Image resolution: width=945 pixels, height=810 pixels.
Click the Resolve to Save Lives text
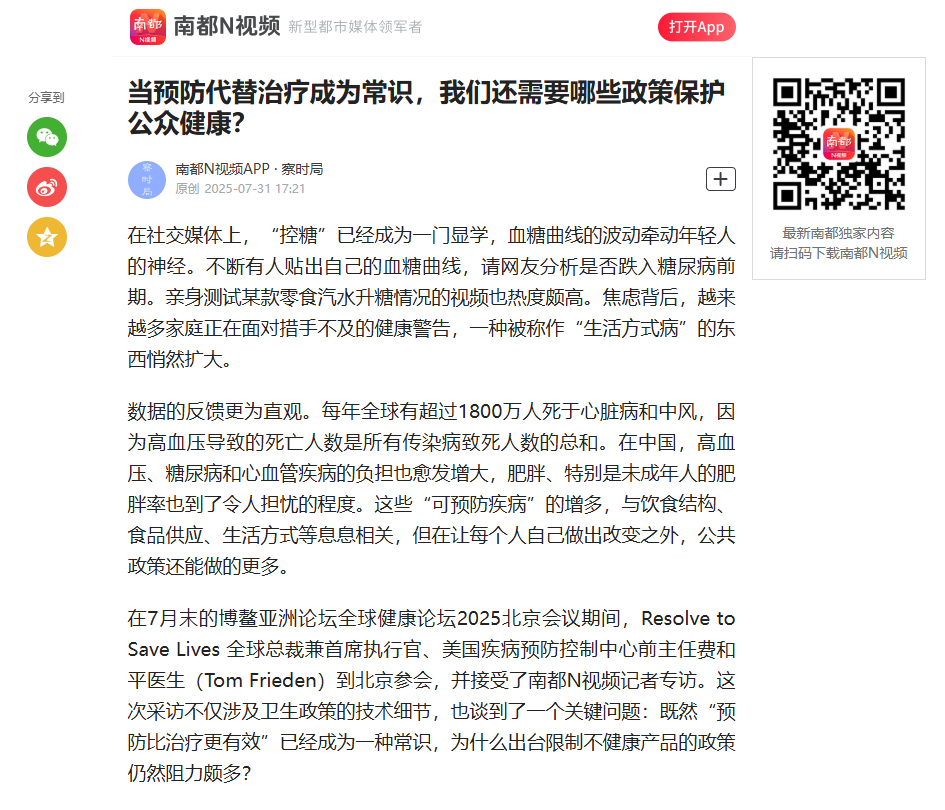coord(432,634)
